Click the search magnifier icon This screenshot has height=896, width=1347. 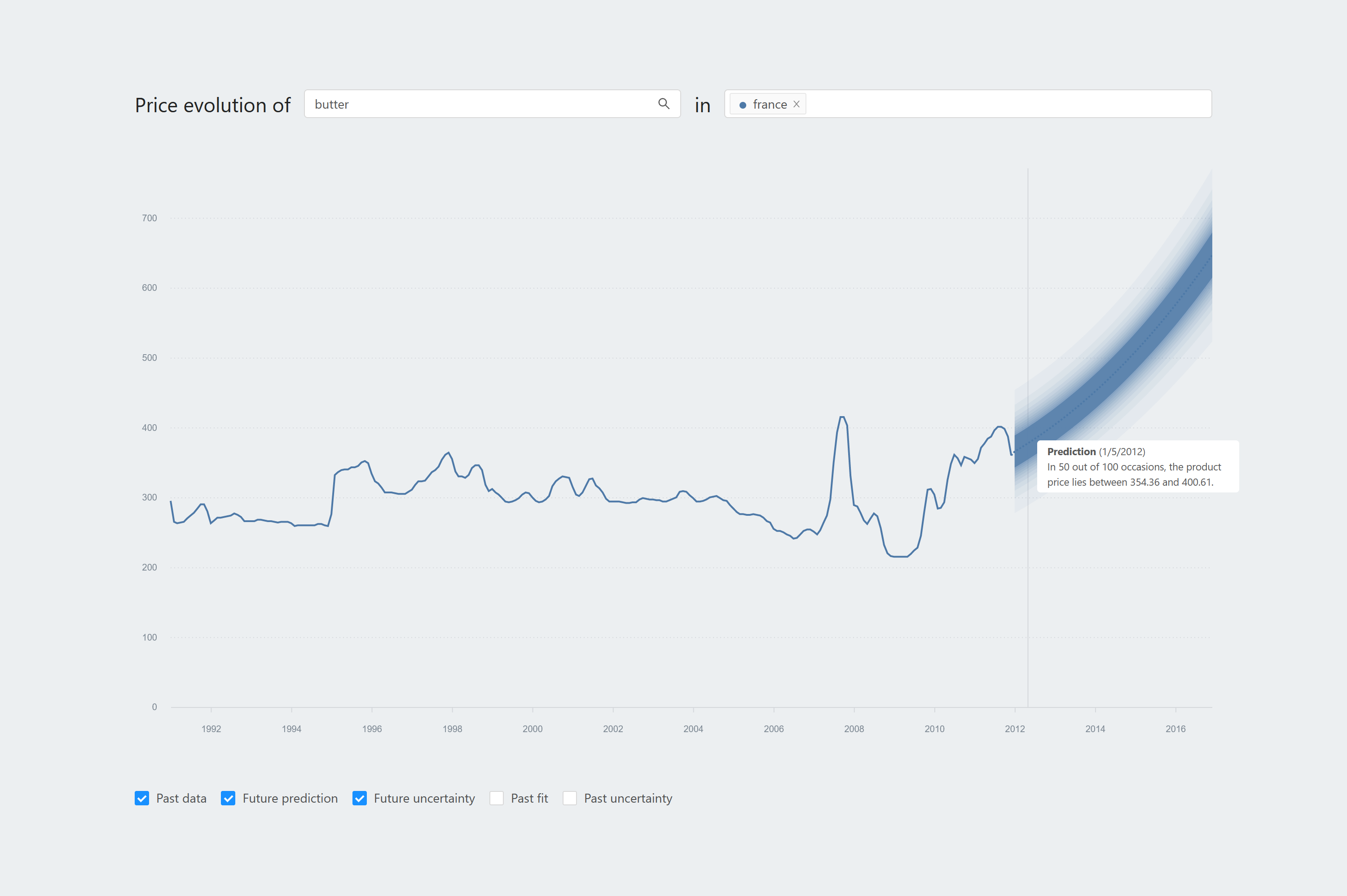(x=664, y=103)
